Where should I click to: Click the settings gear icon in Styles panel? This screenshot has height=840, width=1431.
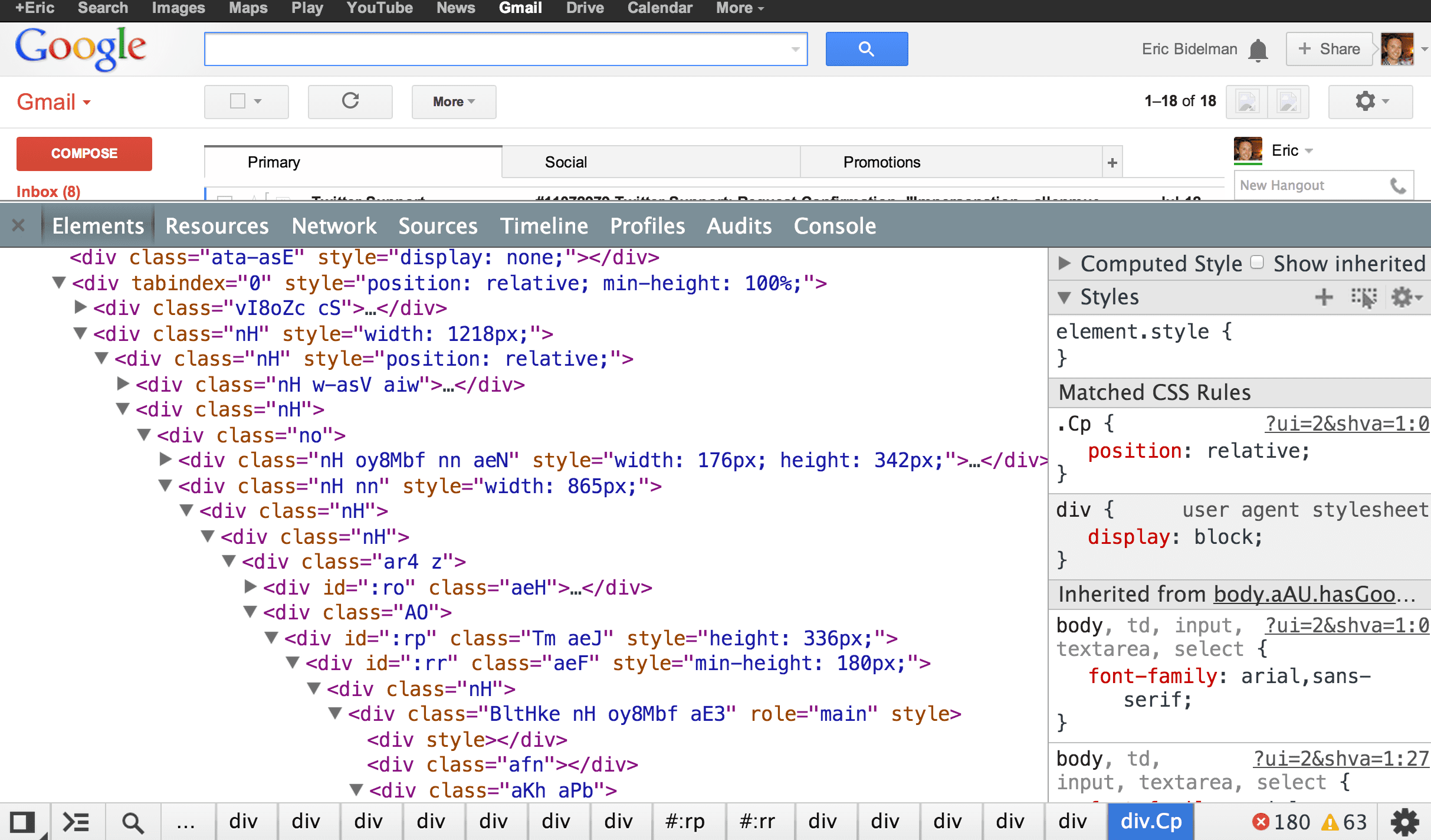(1405, 297)
